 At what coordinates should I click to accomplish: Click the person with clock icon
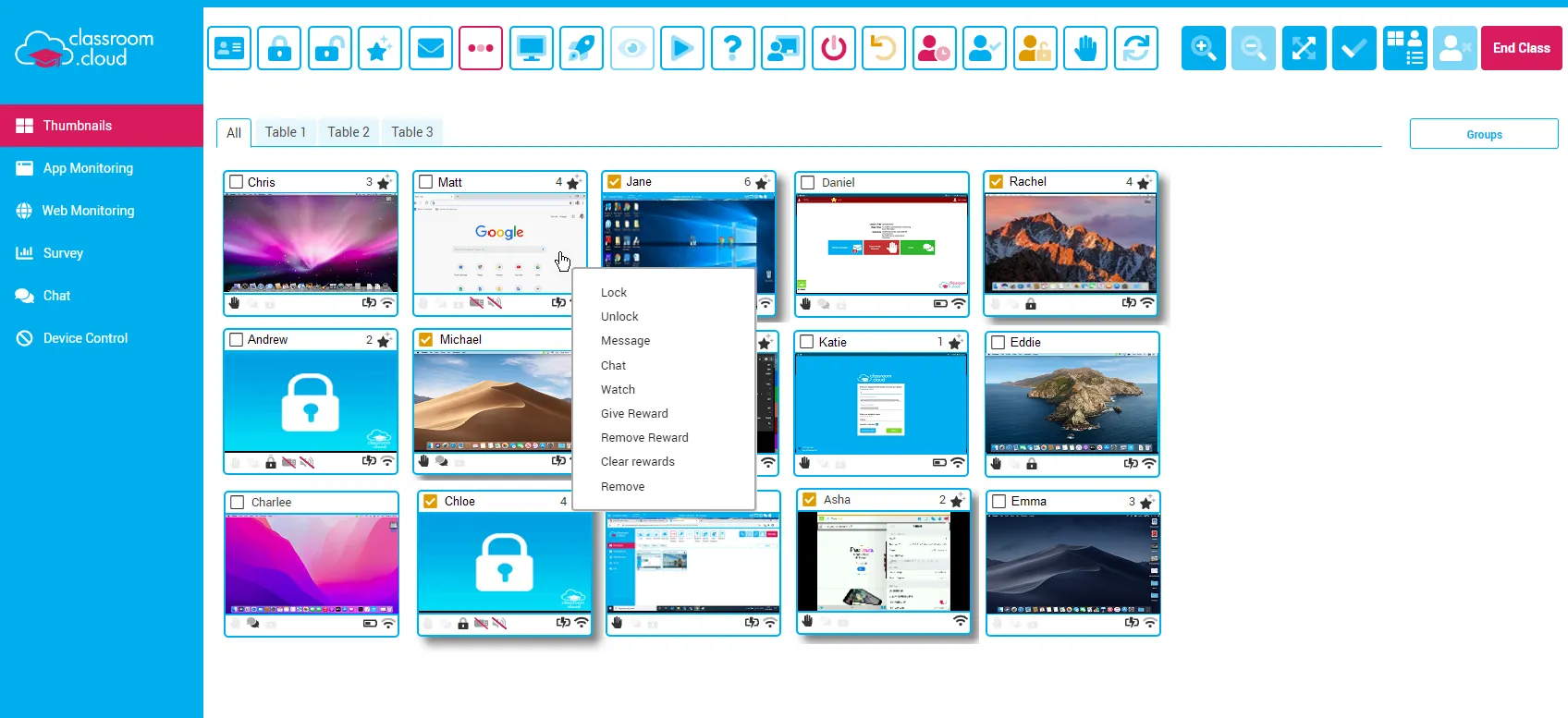(x=934, y=48)
